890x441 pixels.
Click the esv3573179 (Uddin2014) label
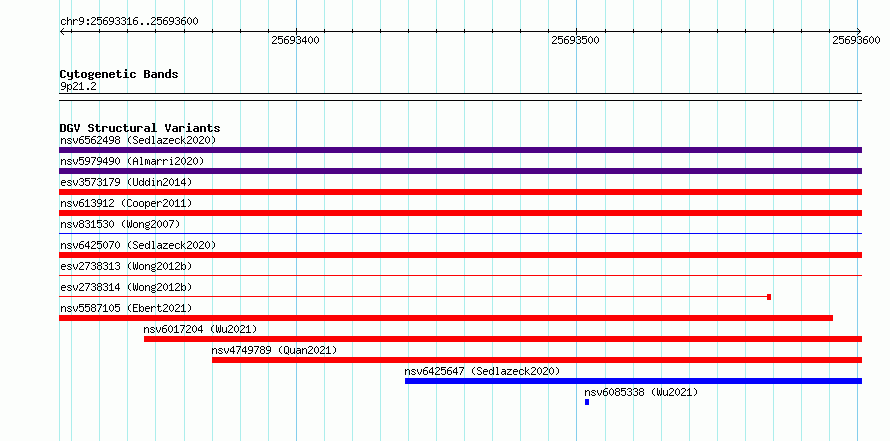[x=126, y=182]
